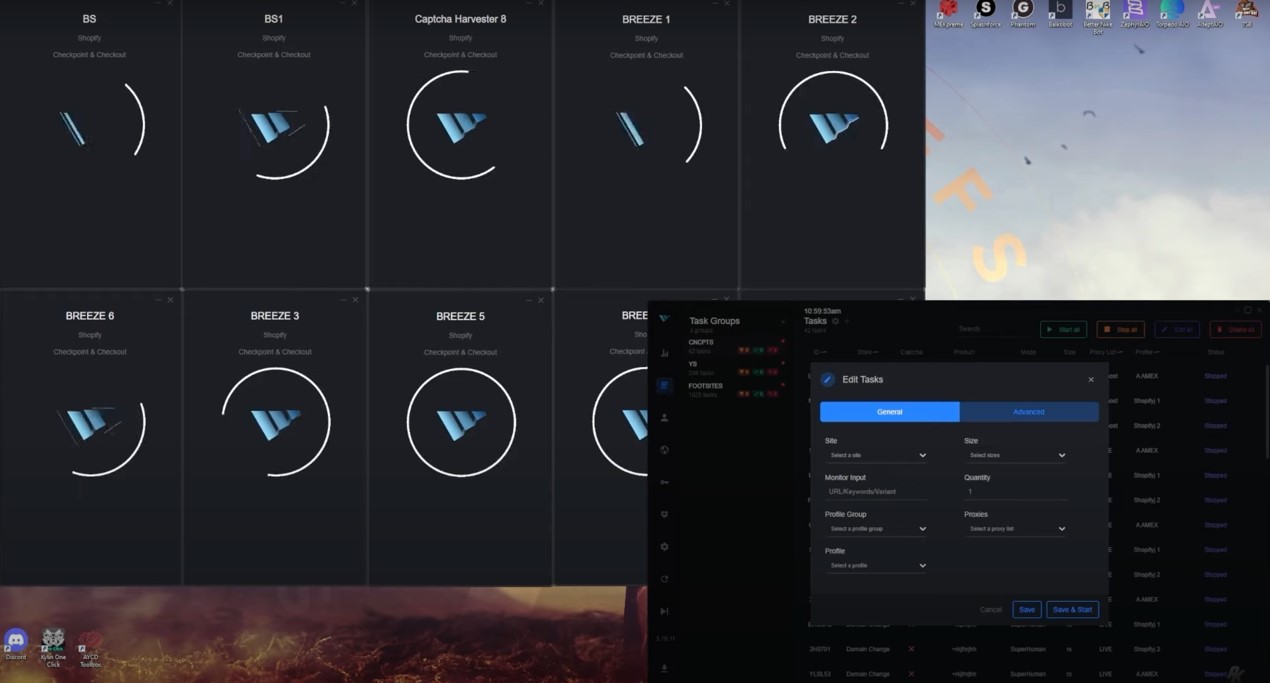
Task: Open the ZephyrAIO desktop shortcut
Action: 1134,13
